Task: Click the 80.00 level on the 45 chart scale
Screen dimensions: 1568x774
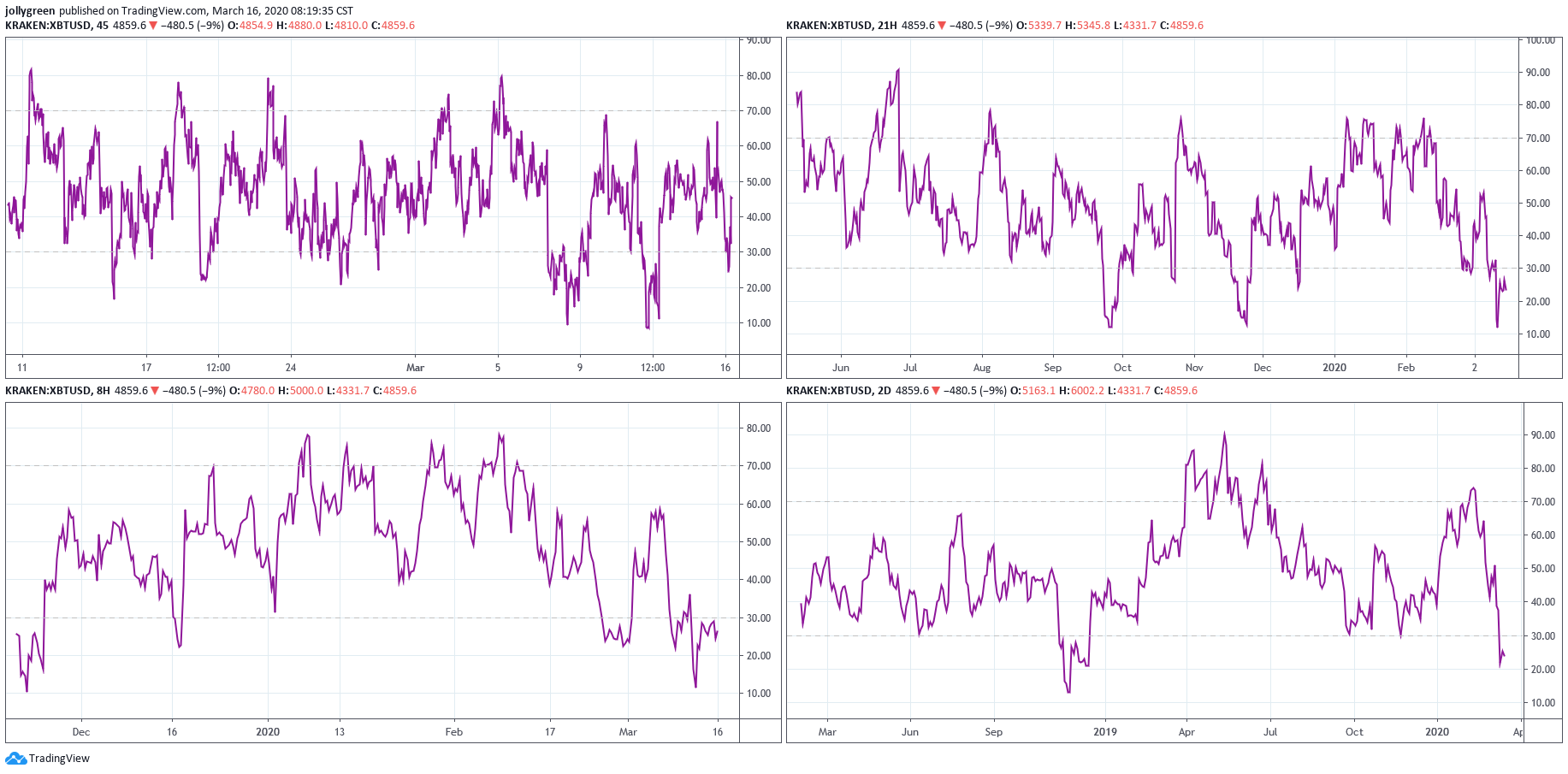Action: [x=759, y=76]
